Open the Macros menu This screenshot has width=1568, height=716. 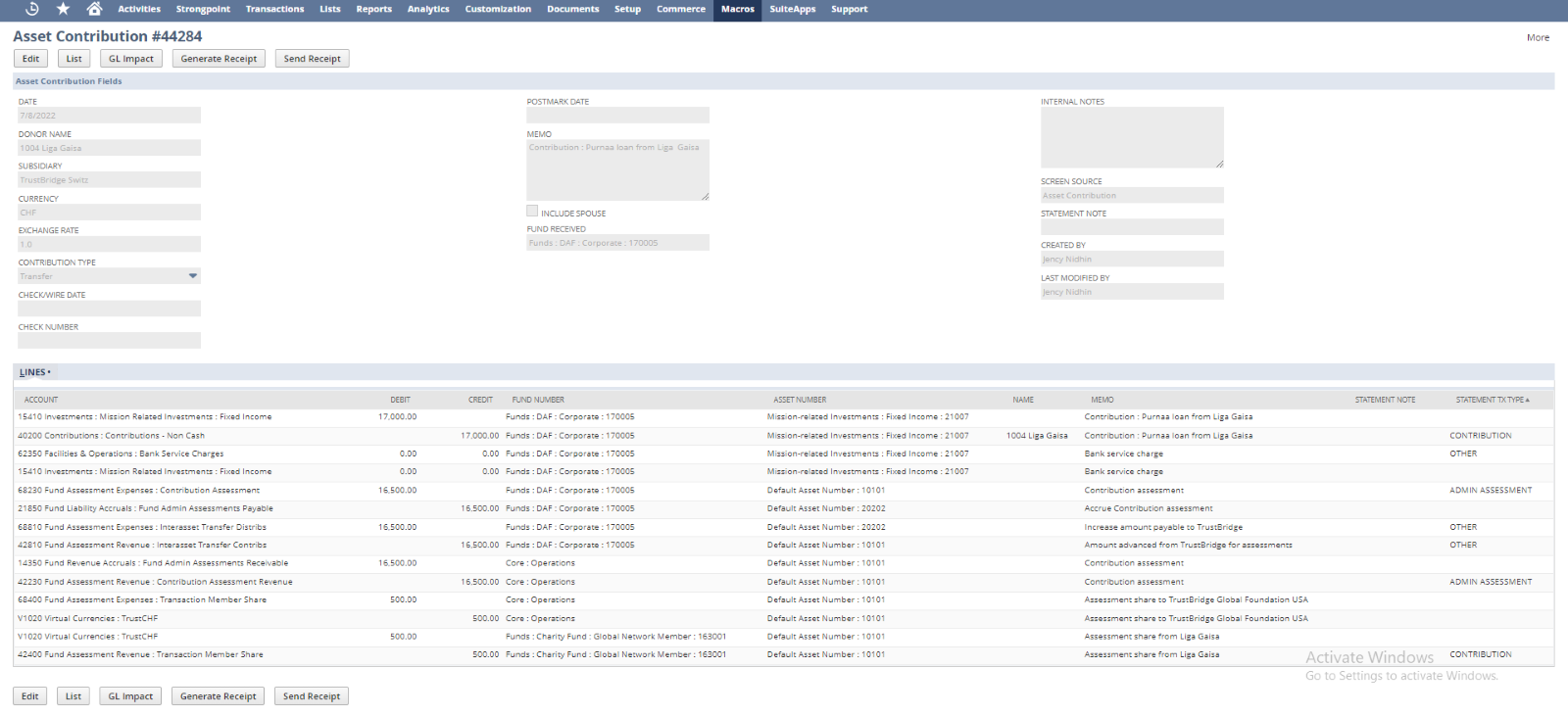point(737,9)
